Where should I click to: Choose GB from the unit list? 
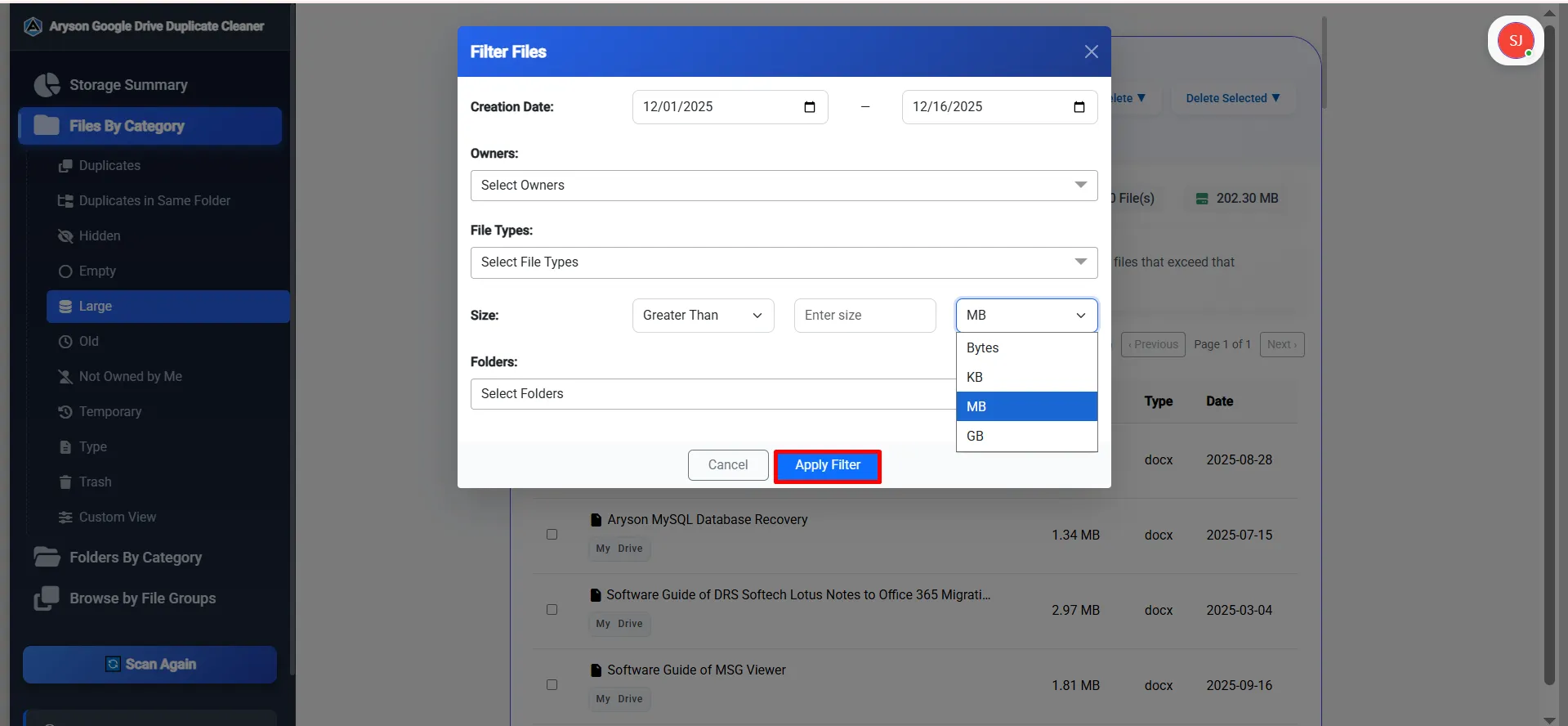(1026, 436)
